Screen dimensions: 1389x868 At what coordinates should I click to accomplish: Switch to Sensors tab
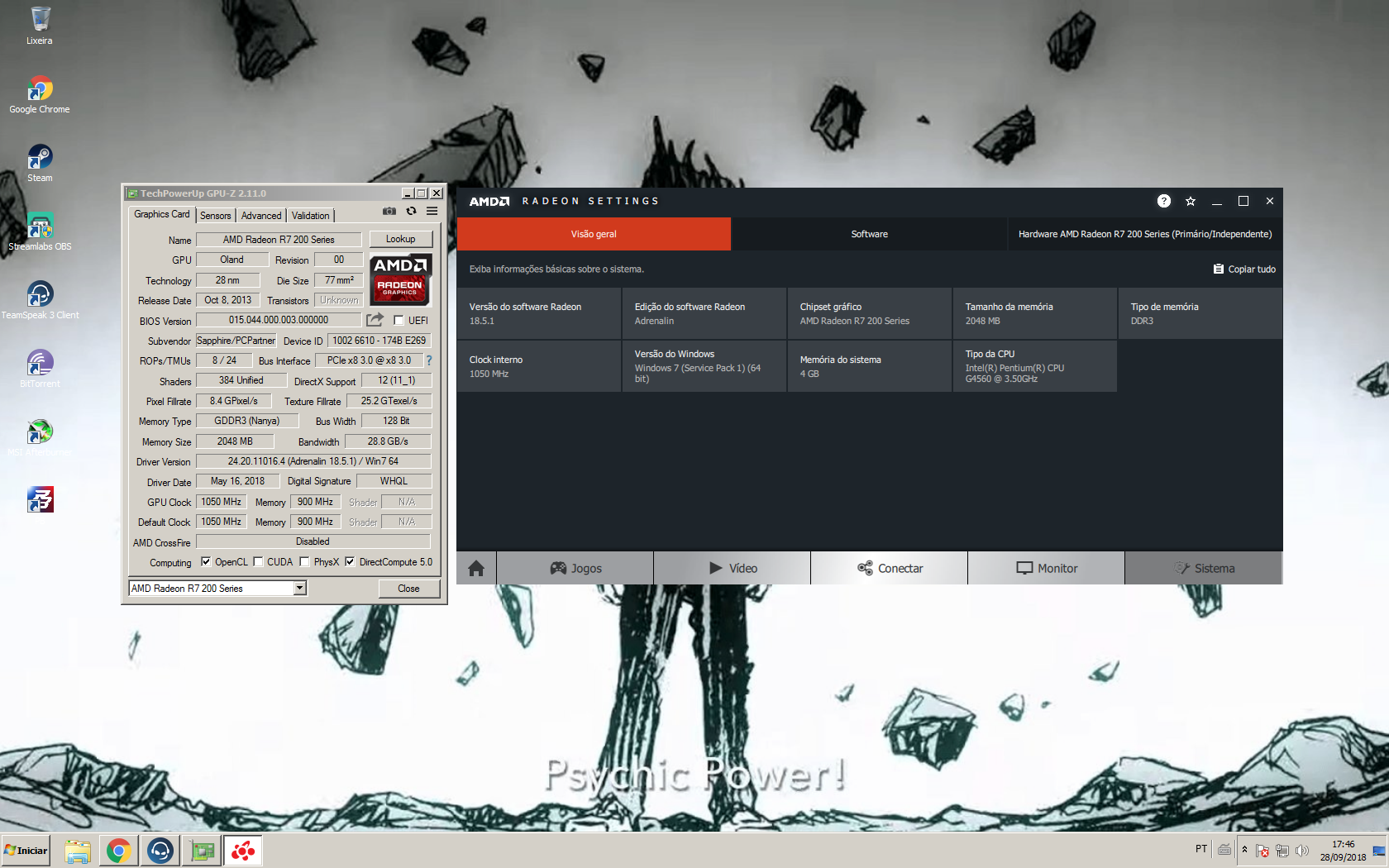click(x=216, y=216)
